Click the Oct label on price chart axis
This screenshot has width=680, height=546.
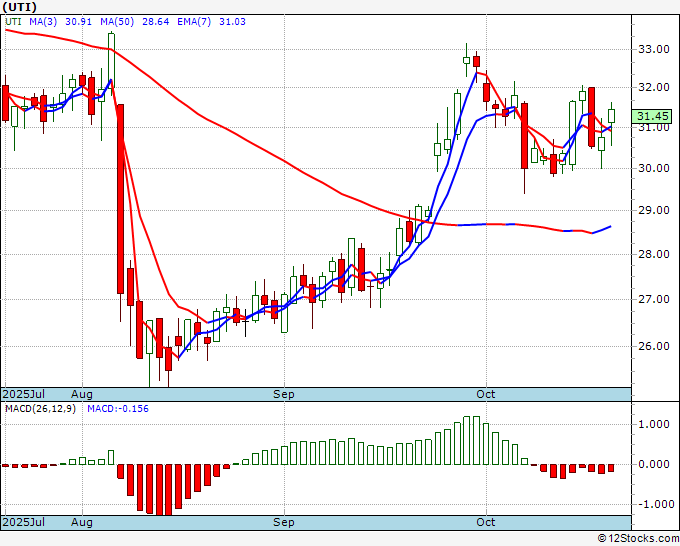486,394
